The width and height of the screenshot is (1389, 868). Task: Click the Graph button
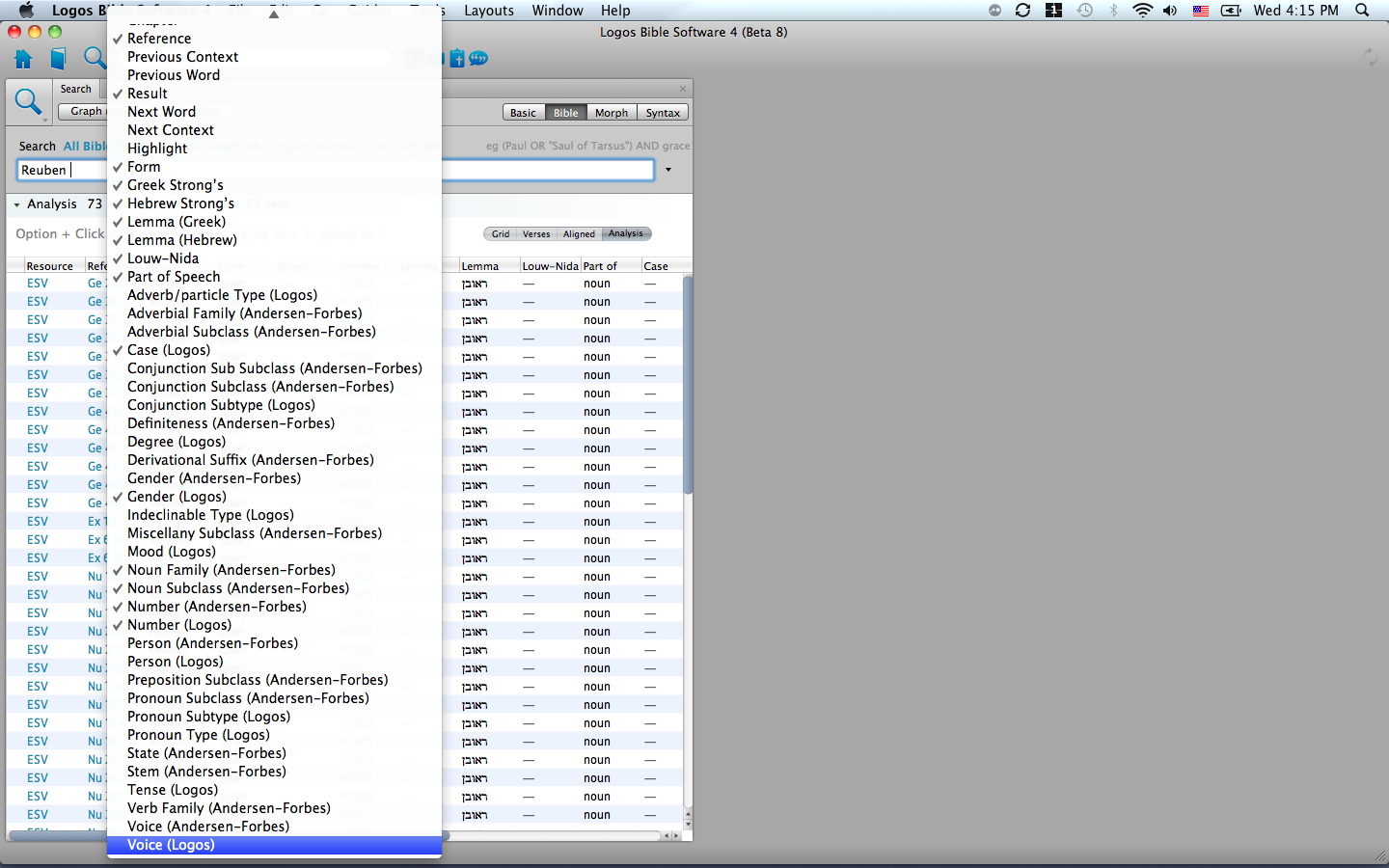click(x=86, y=112)
